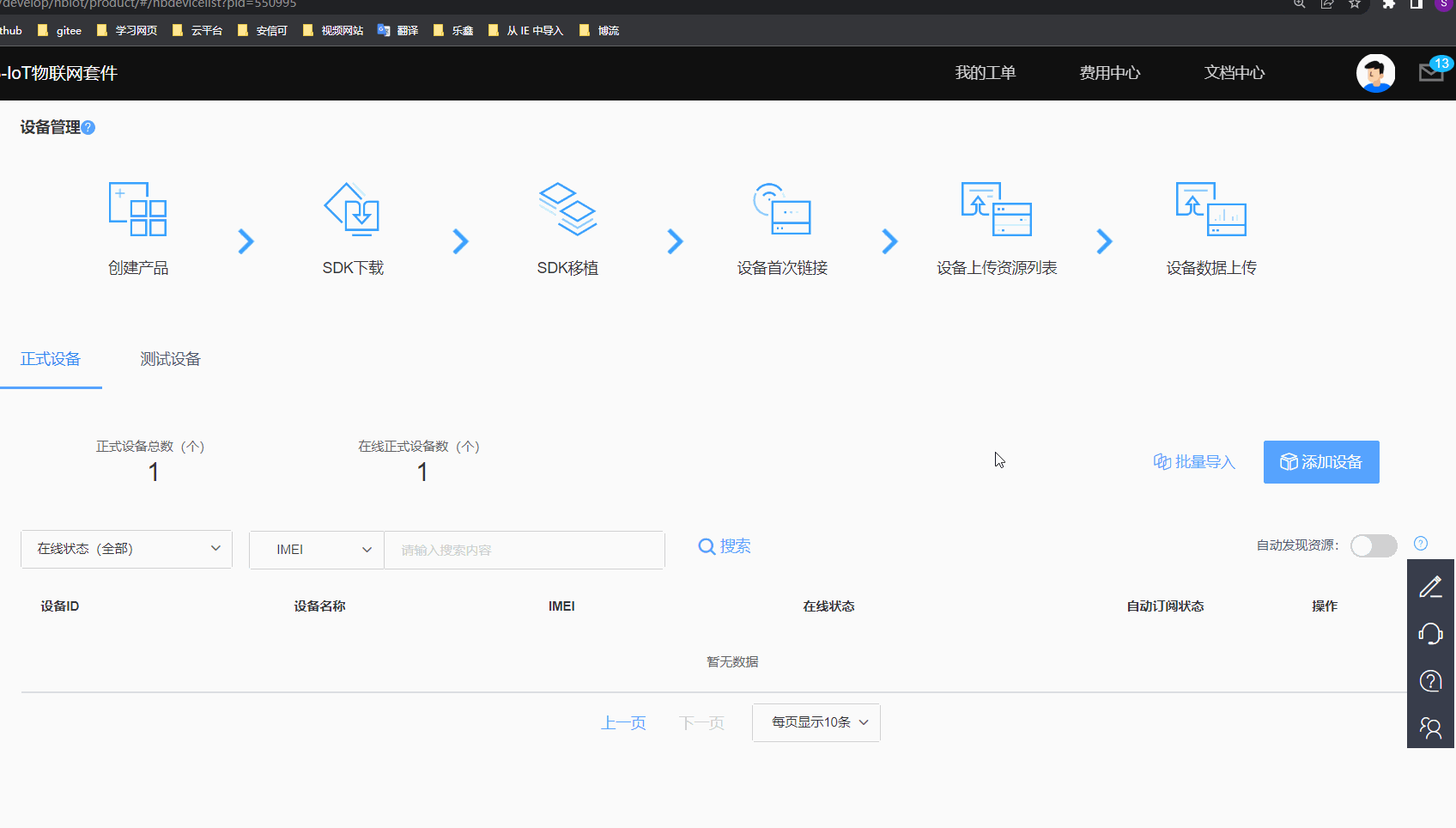Screen dimensions: 1456x828
Task: Switch to the 测试设备 tab
Action: coord(169,358)
